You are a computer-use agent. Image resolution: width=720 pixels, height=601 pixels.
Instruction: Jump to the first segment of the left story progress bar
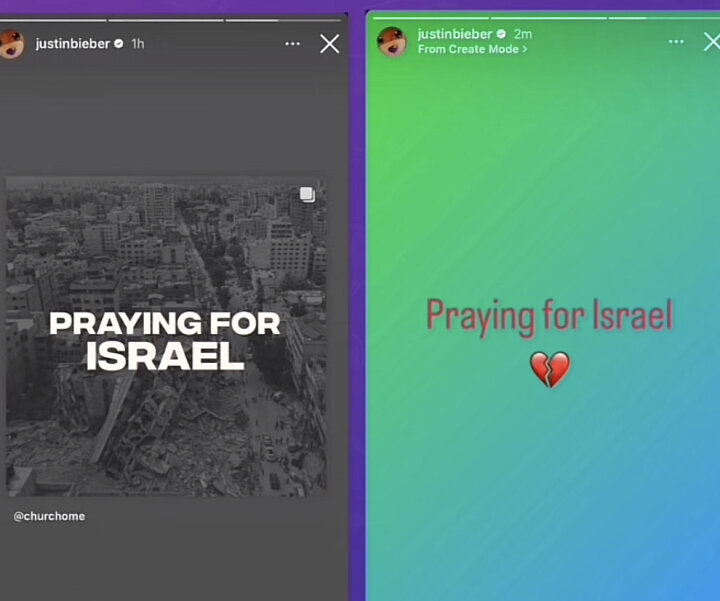click(x=53, y=20)
